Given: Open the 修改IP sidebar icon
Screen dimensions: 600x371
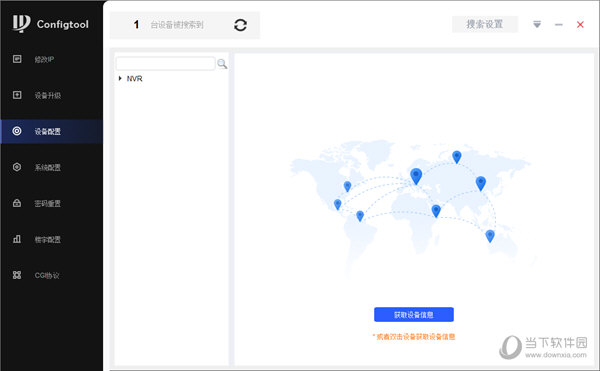Looking at the screenshot, I should click(x=17, y=59).
